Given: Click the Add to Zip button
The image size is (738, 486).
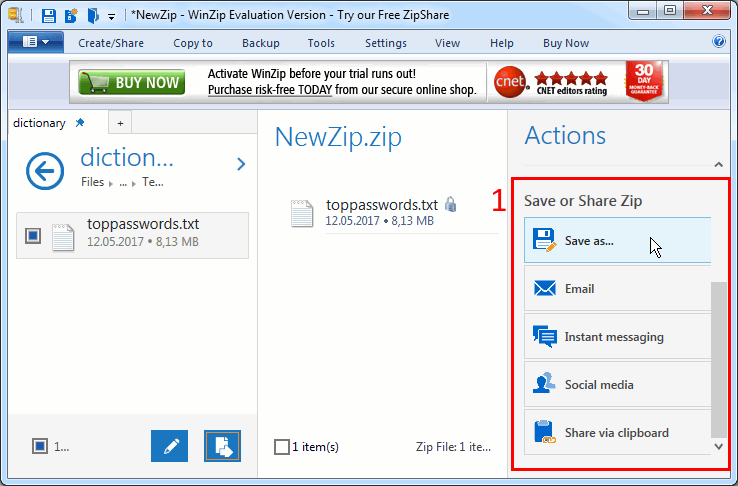Looking at the screenshot, I should pos(223,446).
